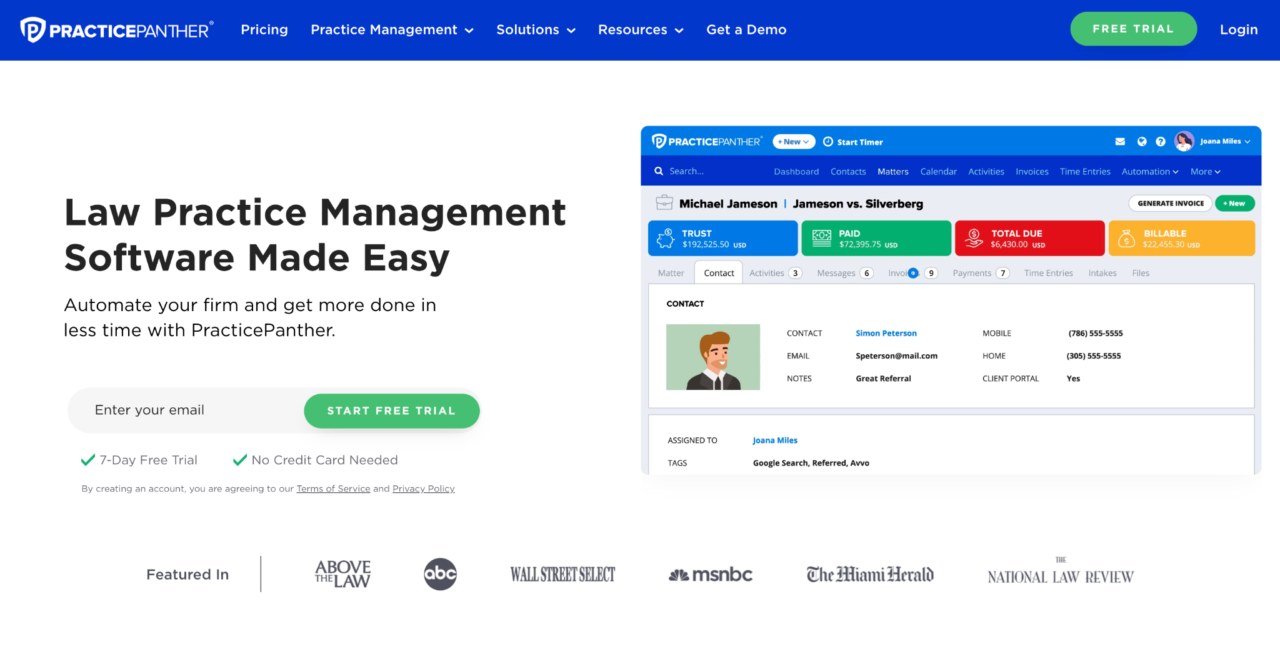Go to the Pricing page

point(264,30)
